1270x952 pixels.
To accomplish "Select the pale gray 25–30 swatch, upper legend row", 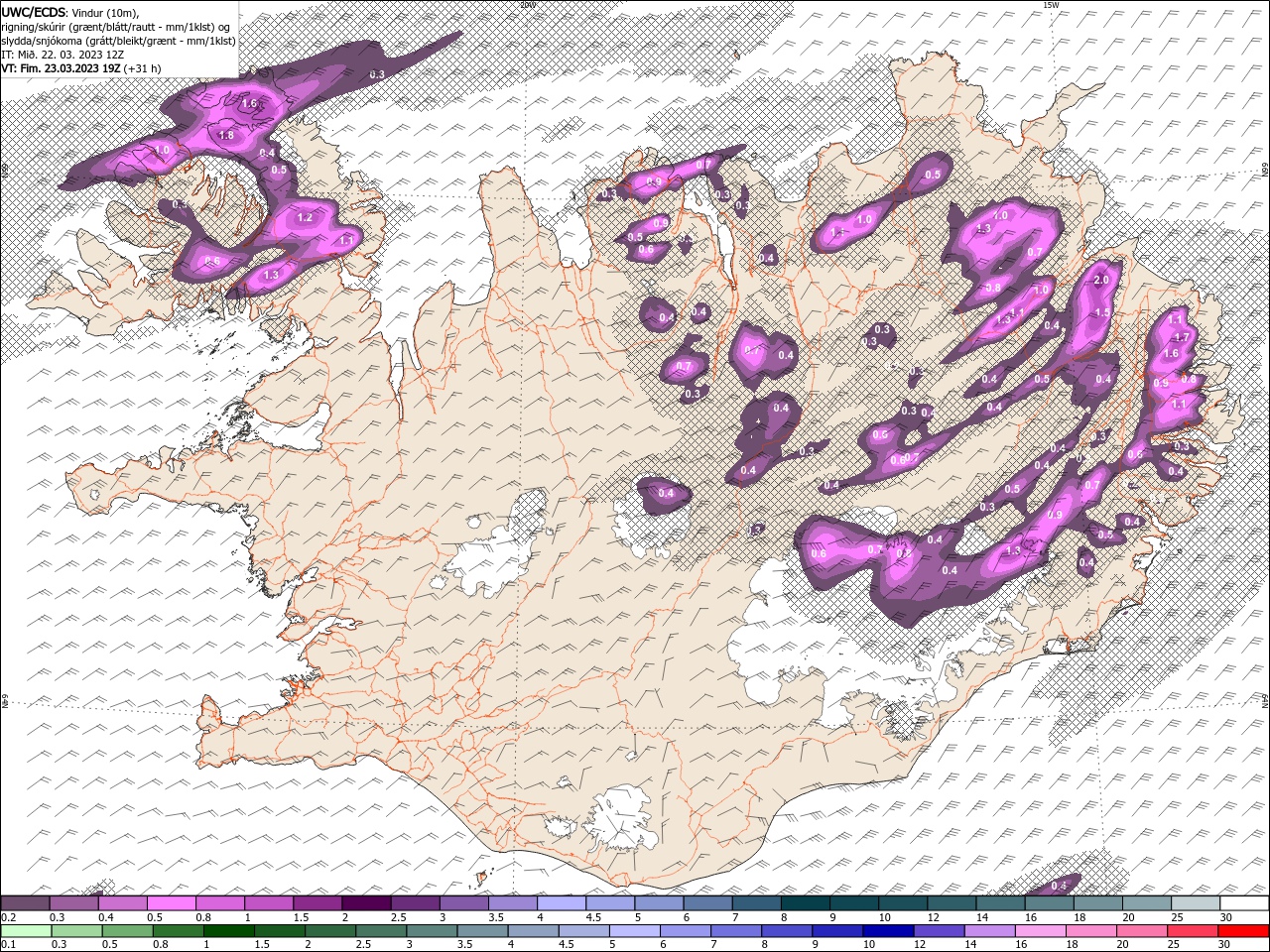I will [1196, 903].
